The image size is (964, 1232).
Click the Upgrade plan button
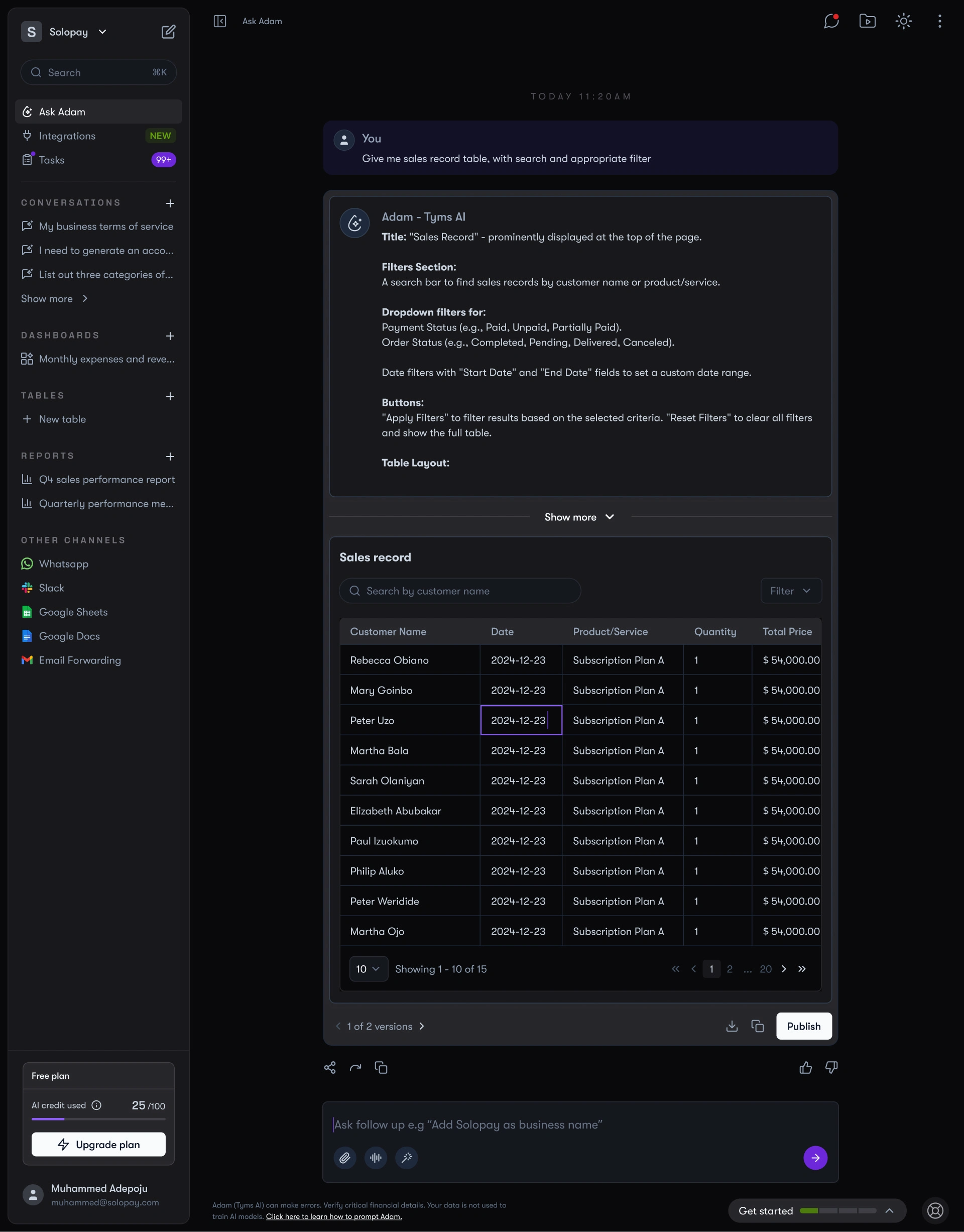tap(99, 1145)
